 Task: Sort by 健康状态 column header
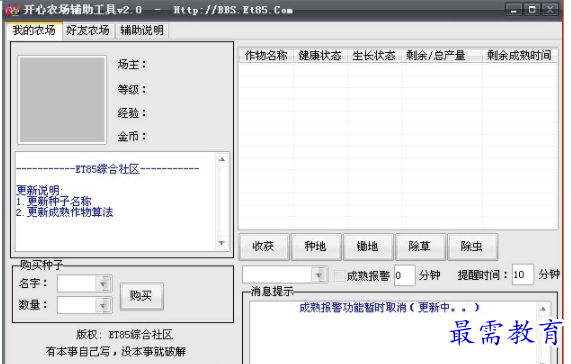pos(320,55)
